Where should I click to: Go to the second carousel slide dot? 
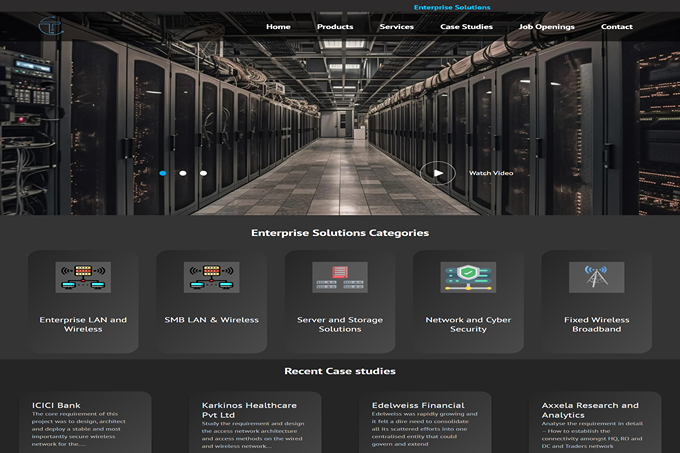183,173
